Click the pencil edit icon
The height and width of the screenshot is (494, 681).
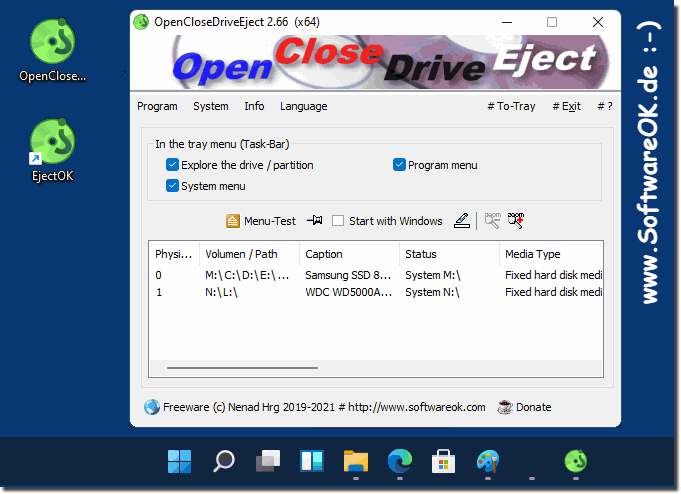click(x=462, y=221)
